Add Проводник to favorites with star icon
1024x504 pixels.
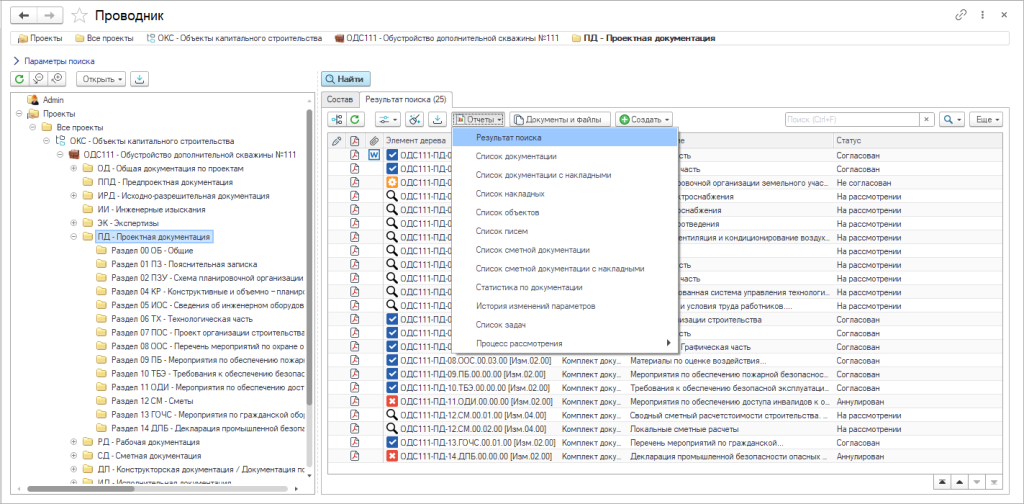click(79, 15)
